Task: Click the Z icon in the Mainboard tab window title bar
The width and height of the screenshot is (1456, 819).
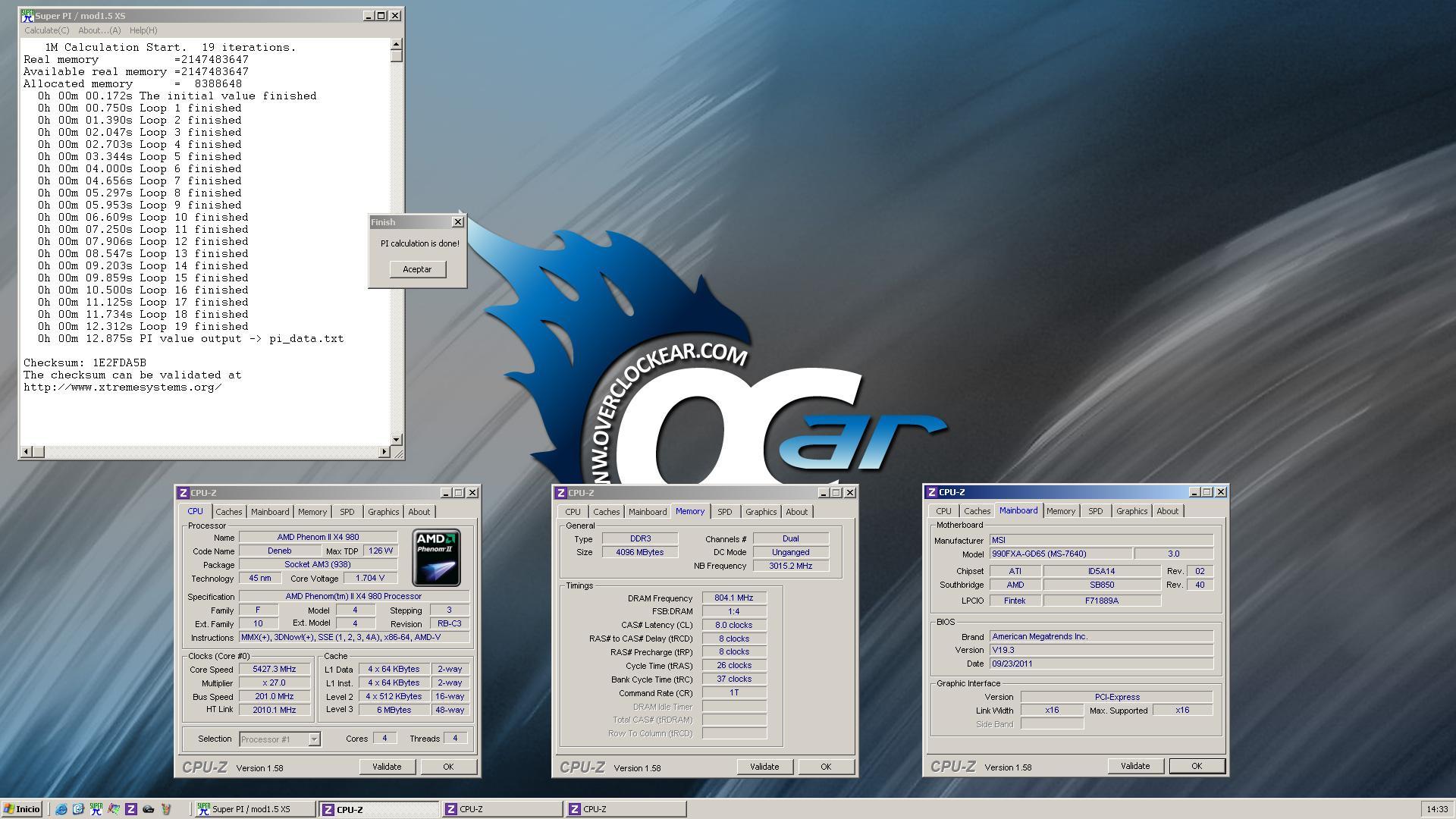Action: click(x=932, y=492)
